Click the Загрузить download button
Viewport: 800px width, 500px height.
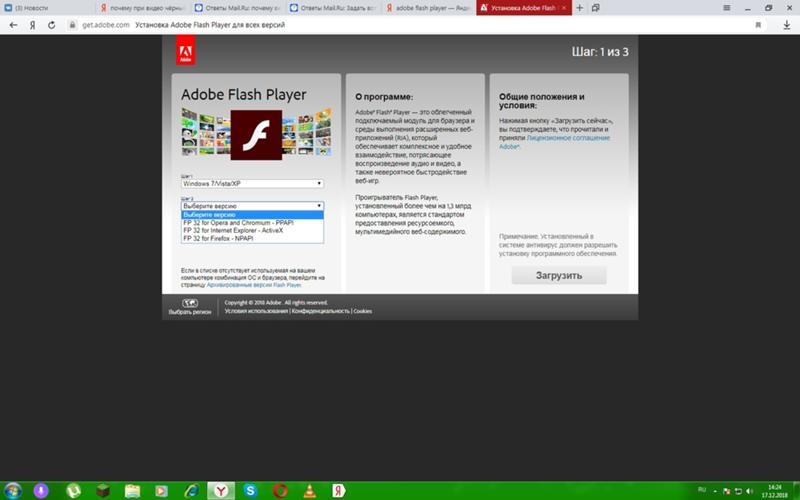click(x=559, y=276)
